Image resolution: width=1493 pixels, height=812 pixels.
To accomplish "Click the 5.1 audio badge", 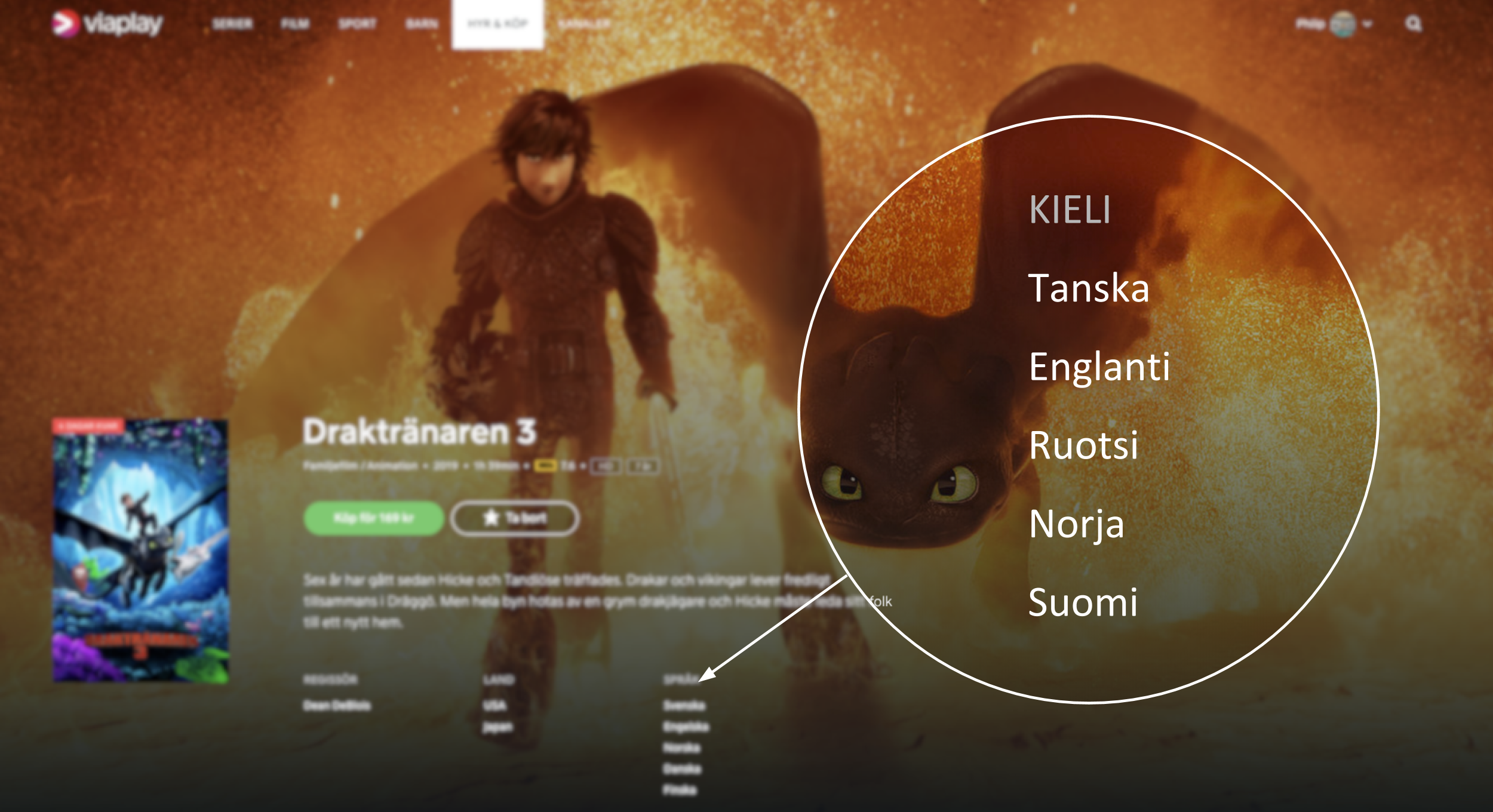I will [643, 466].
